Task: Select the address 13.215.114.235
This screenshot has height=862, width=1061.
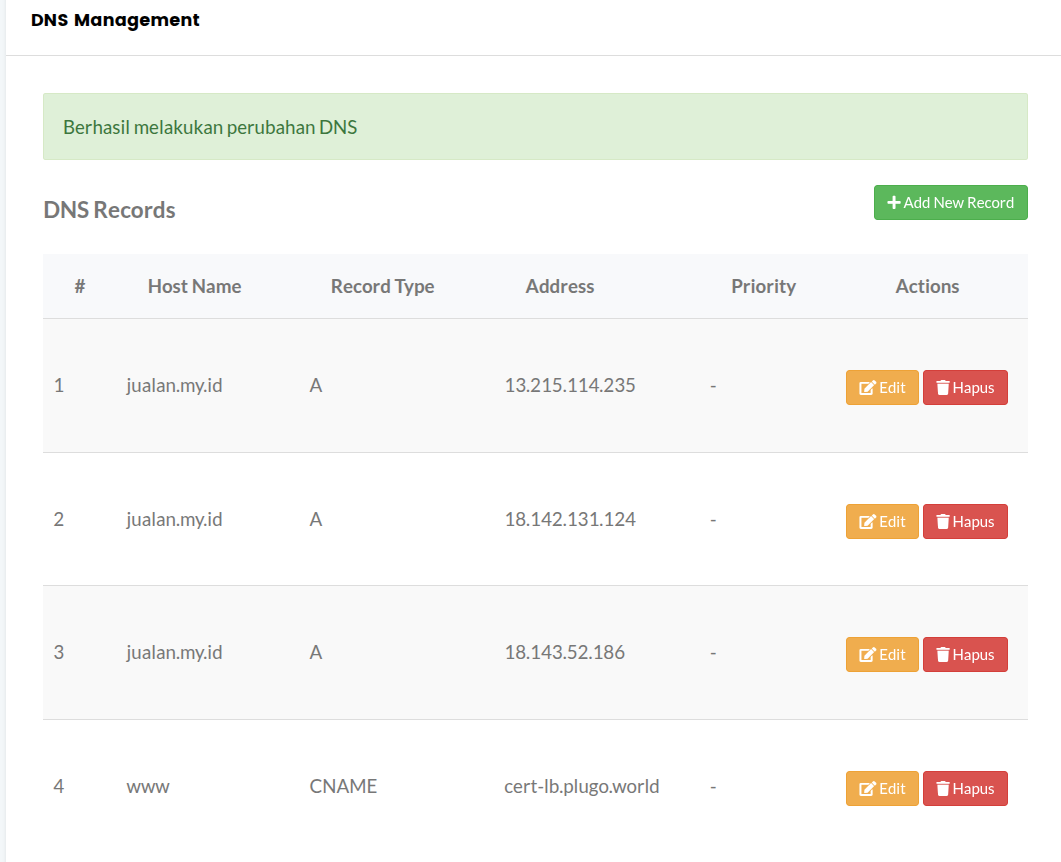Action: (570, 385)
